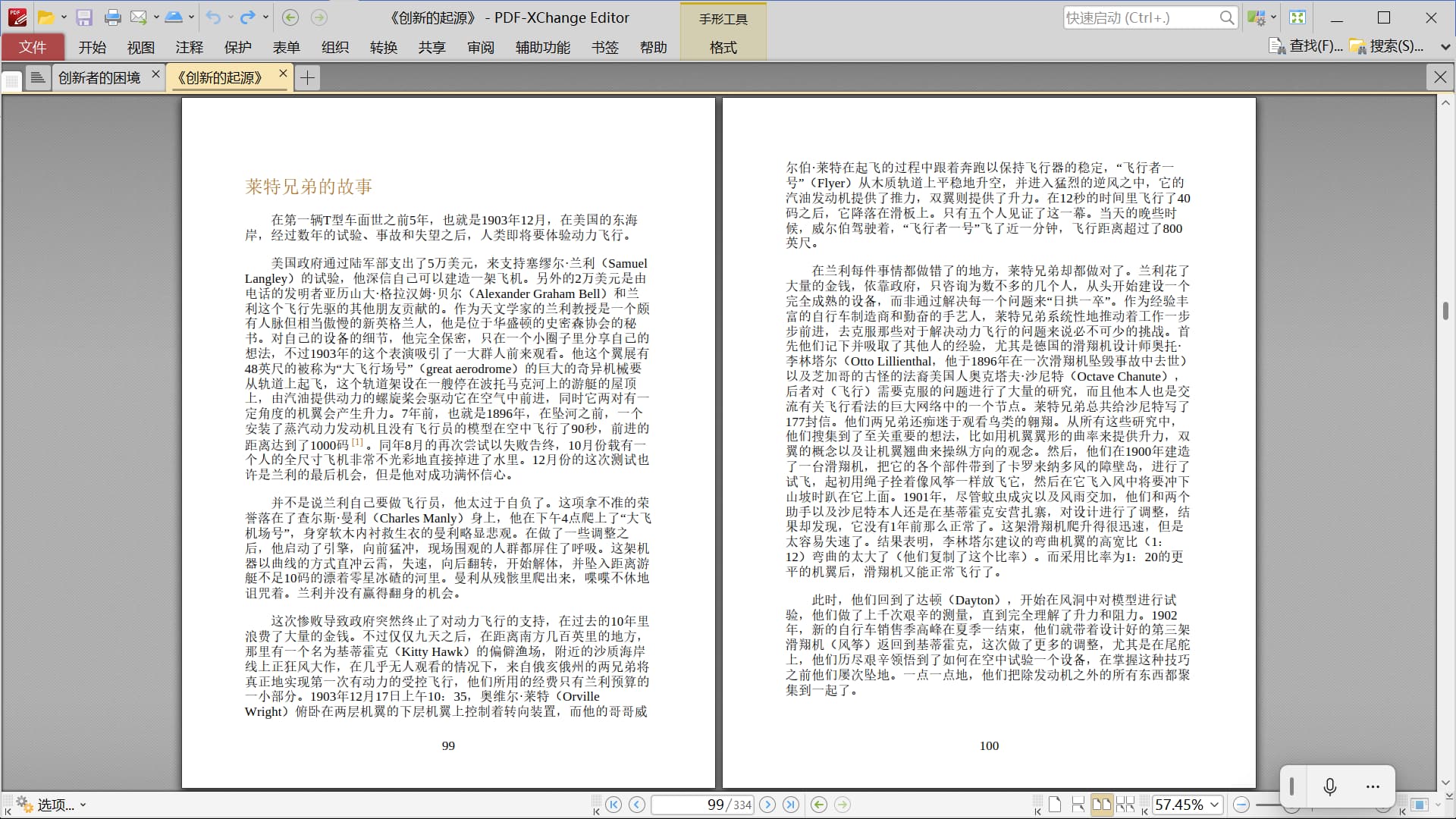Image resolution: width=1456 pixels, height=819 pixels.
Task: Jump to first page icon
Action: click(x=613, y=805)
